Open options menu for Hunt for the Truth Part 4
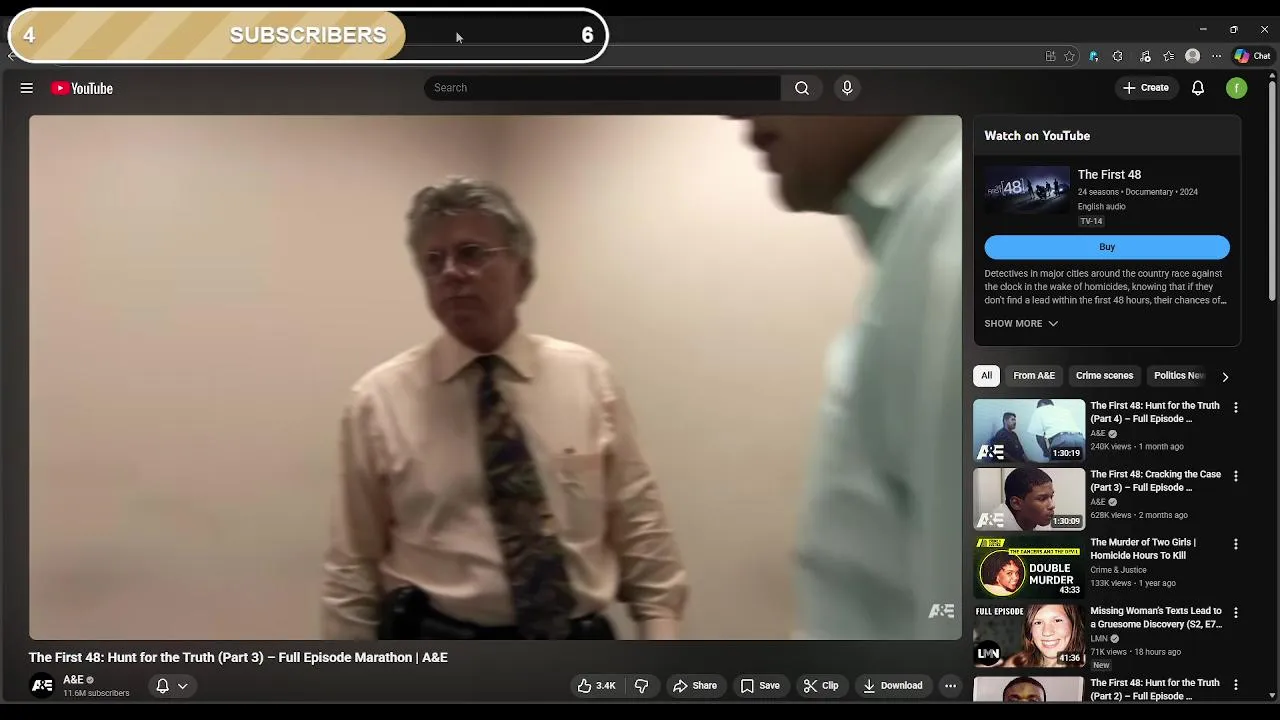Viewport: 1280px width, 720px height. (1236, 408)
